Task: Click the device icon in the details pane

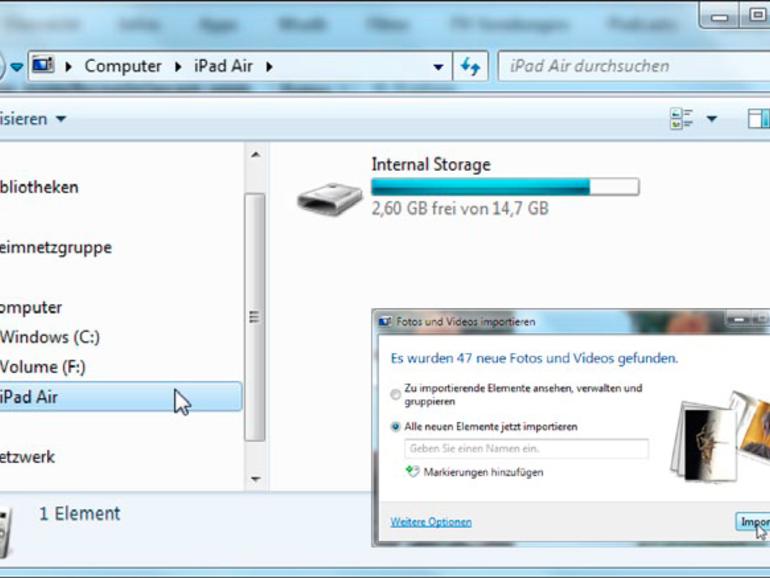Action: pos(5,533)
